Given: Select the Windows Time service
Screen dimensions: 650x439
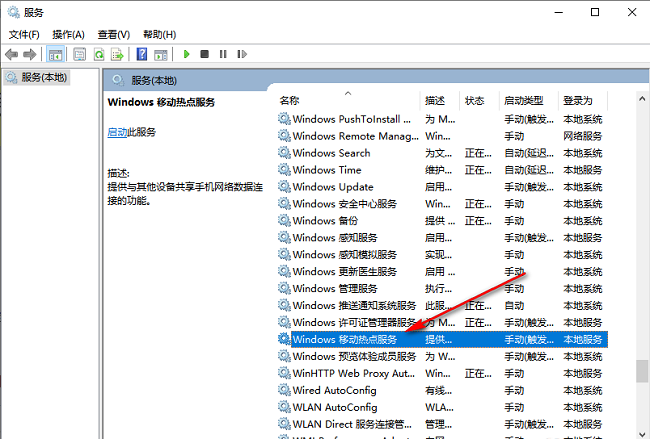Looking at the screenshot, I should tap(442, 170).
